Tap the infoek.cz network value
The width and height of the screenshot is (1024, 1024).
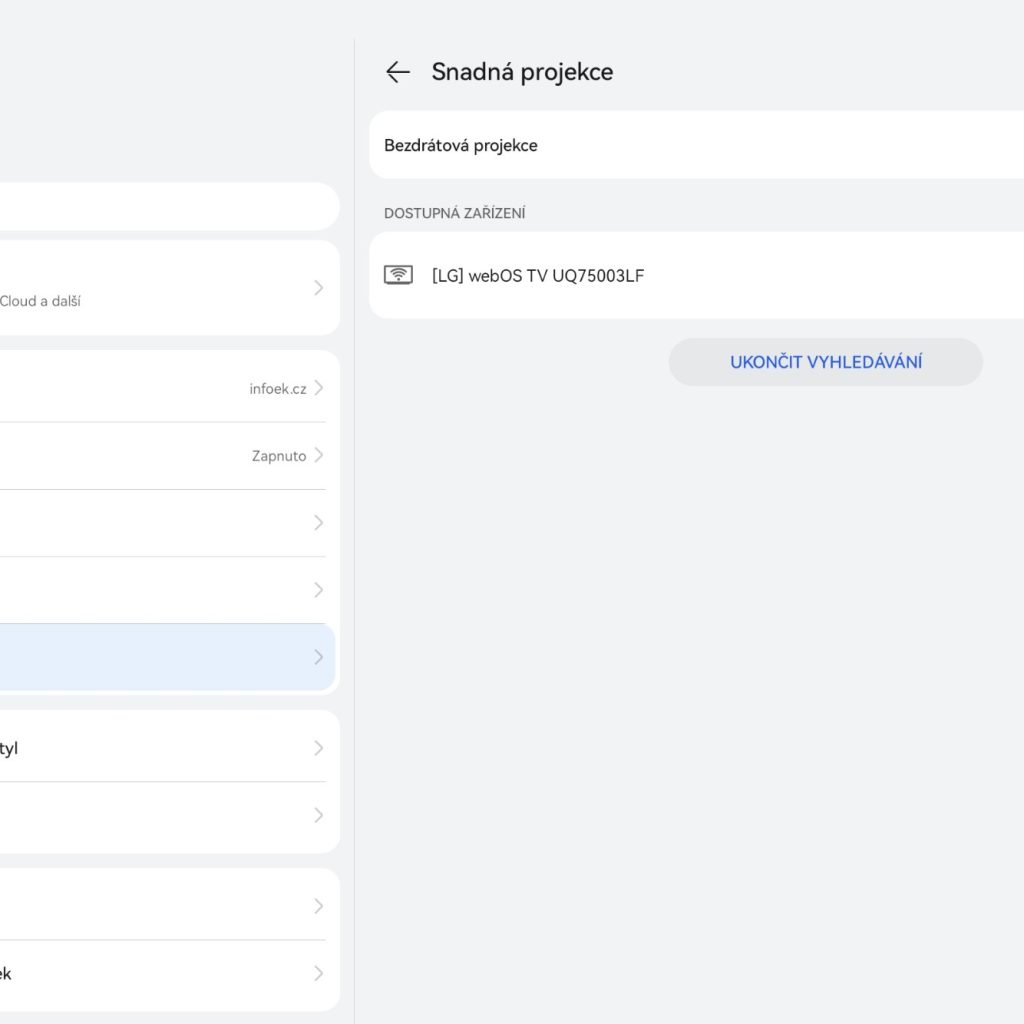pyautogui.click(x=278, y=389)
